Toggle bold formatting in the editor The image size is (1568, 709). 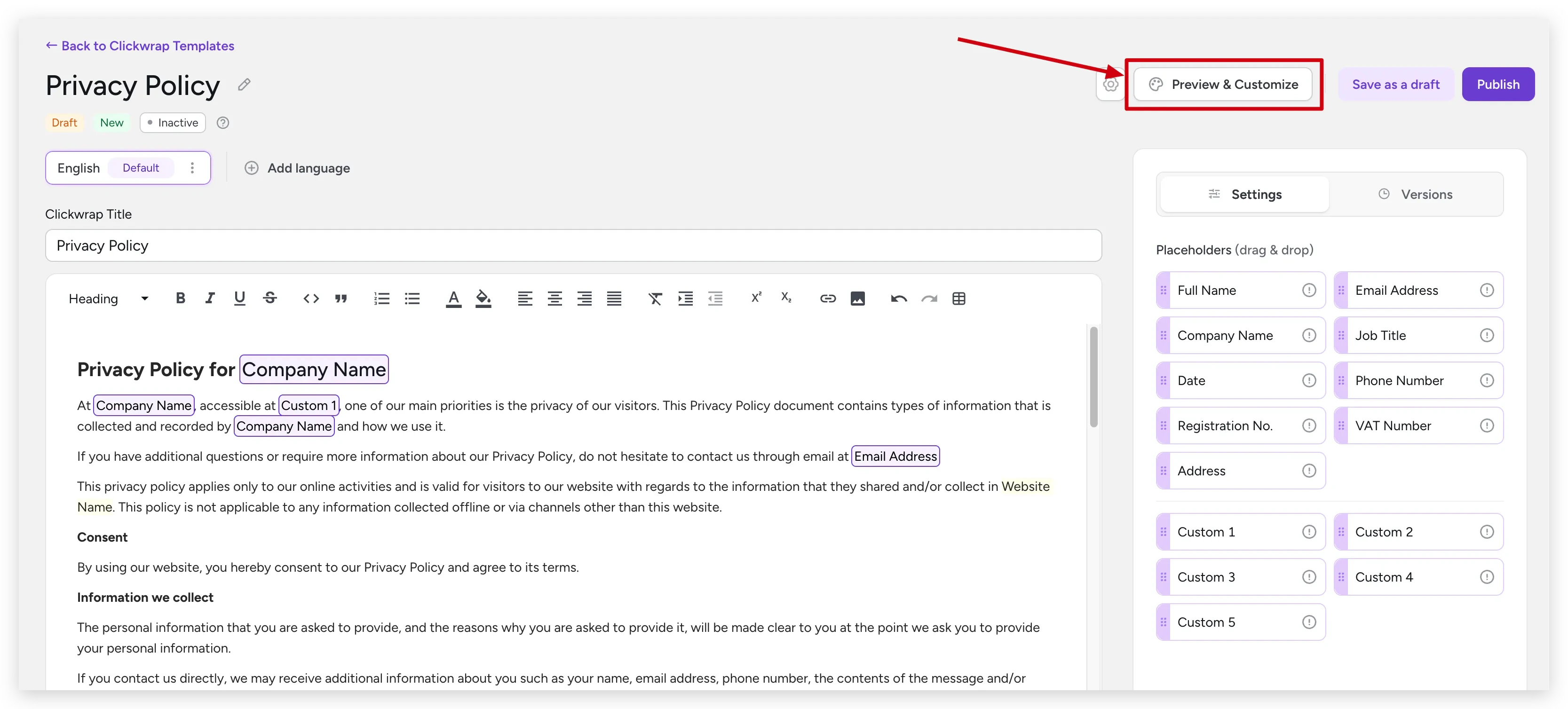pos(180,298)
